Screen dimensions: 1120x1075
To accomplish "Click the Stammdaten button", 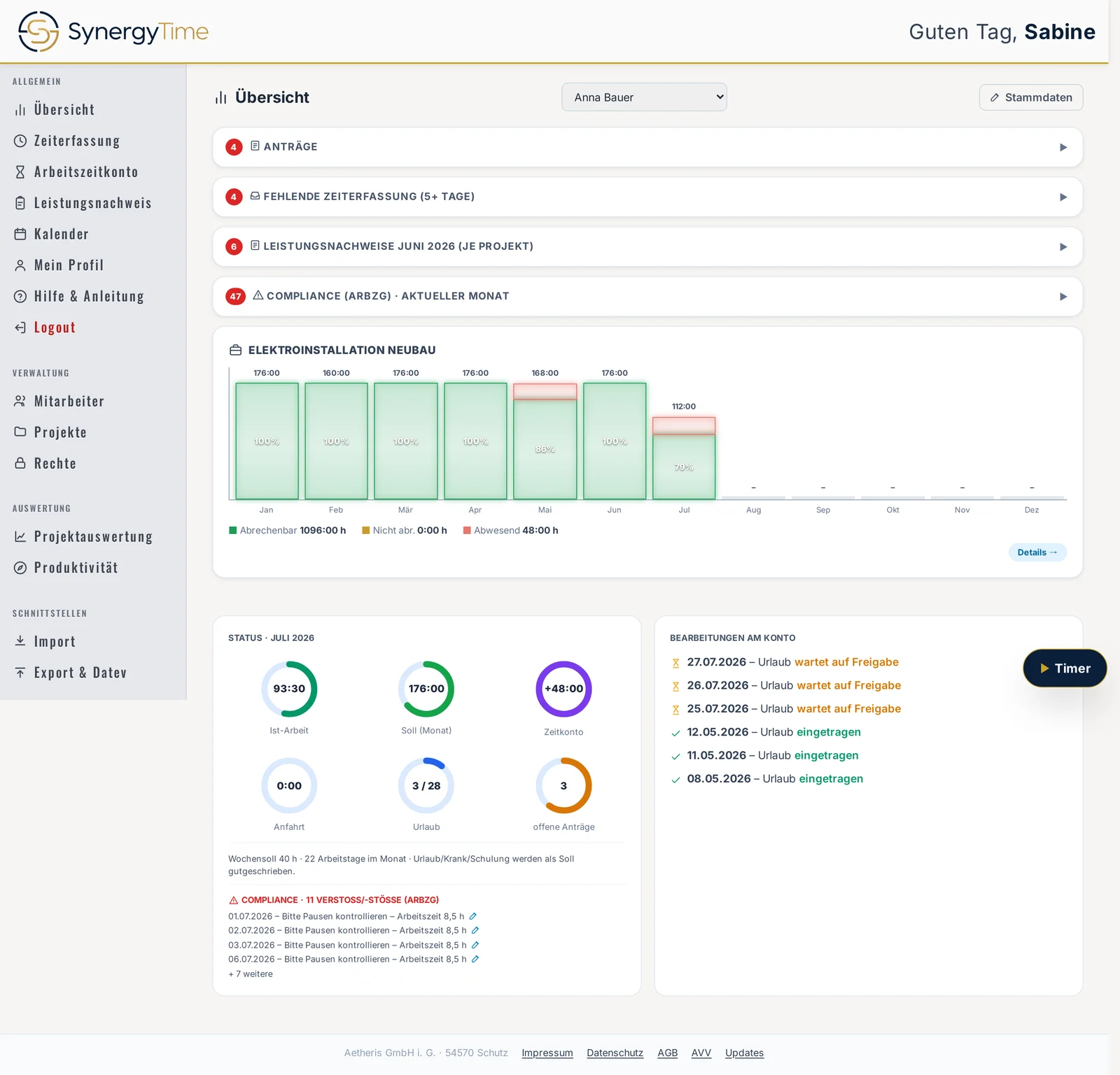I will [1031, 97].
